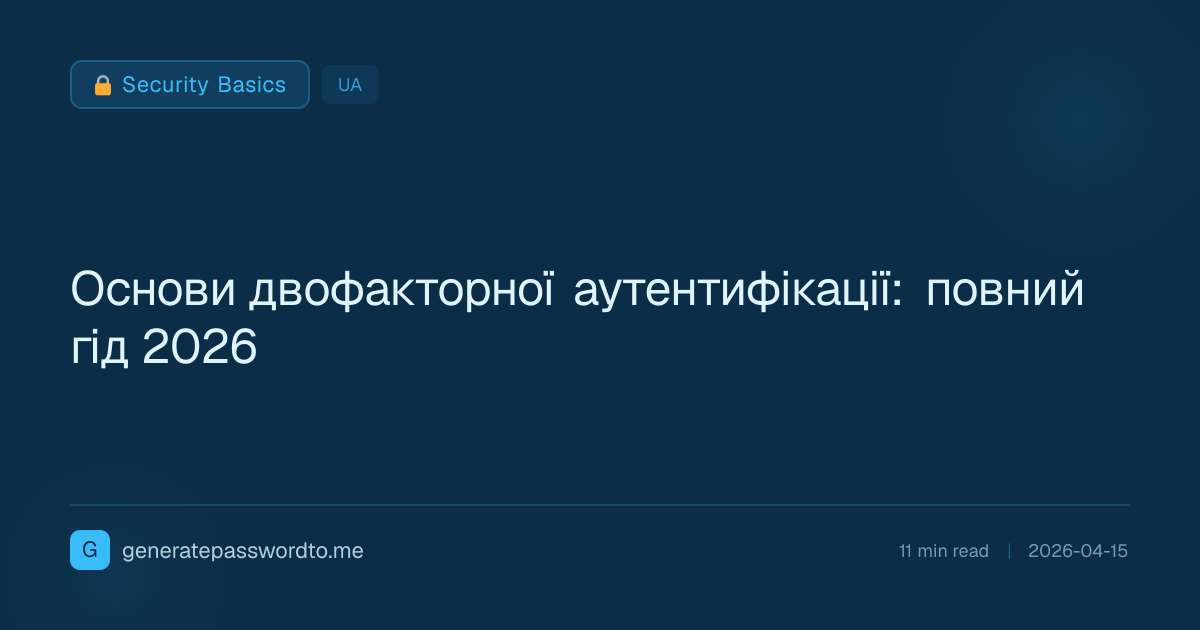
Task: Click the word "аутентифікації" in the title
Action: coord(738,292)
